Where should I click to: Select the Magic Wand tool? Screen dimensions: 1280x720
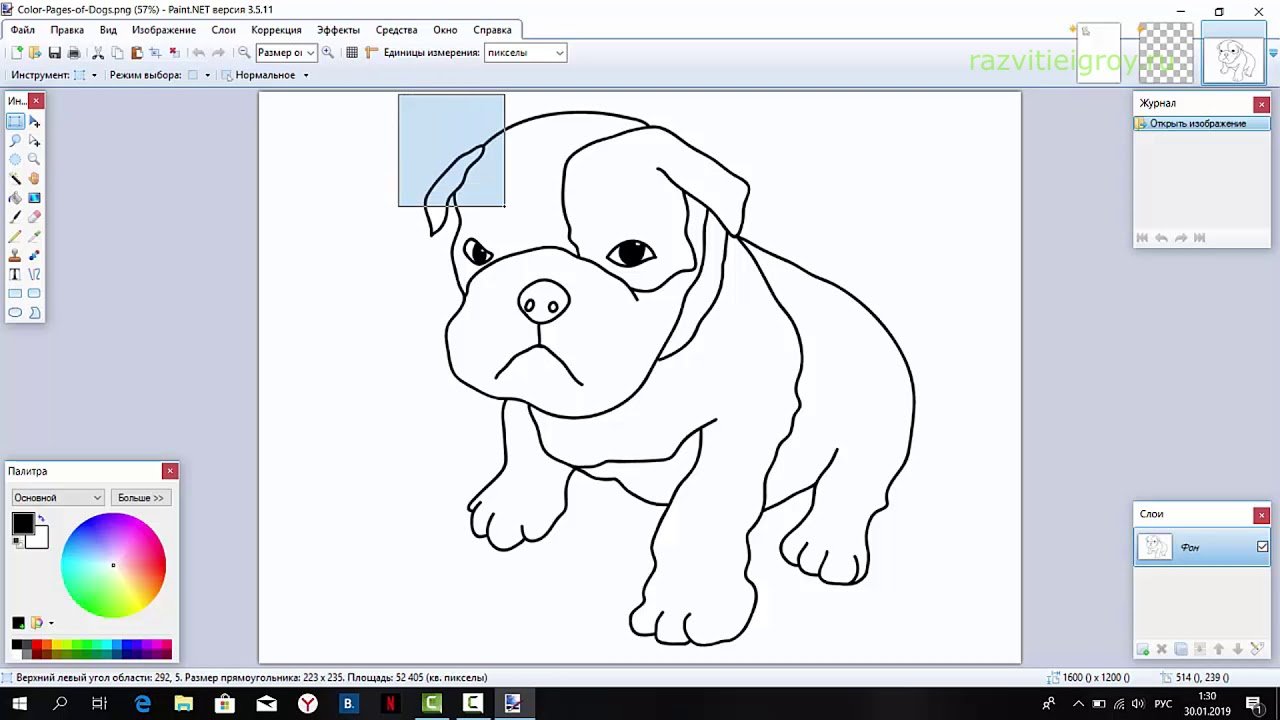pos(15,179)
